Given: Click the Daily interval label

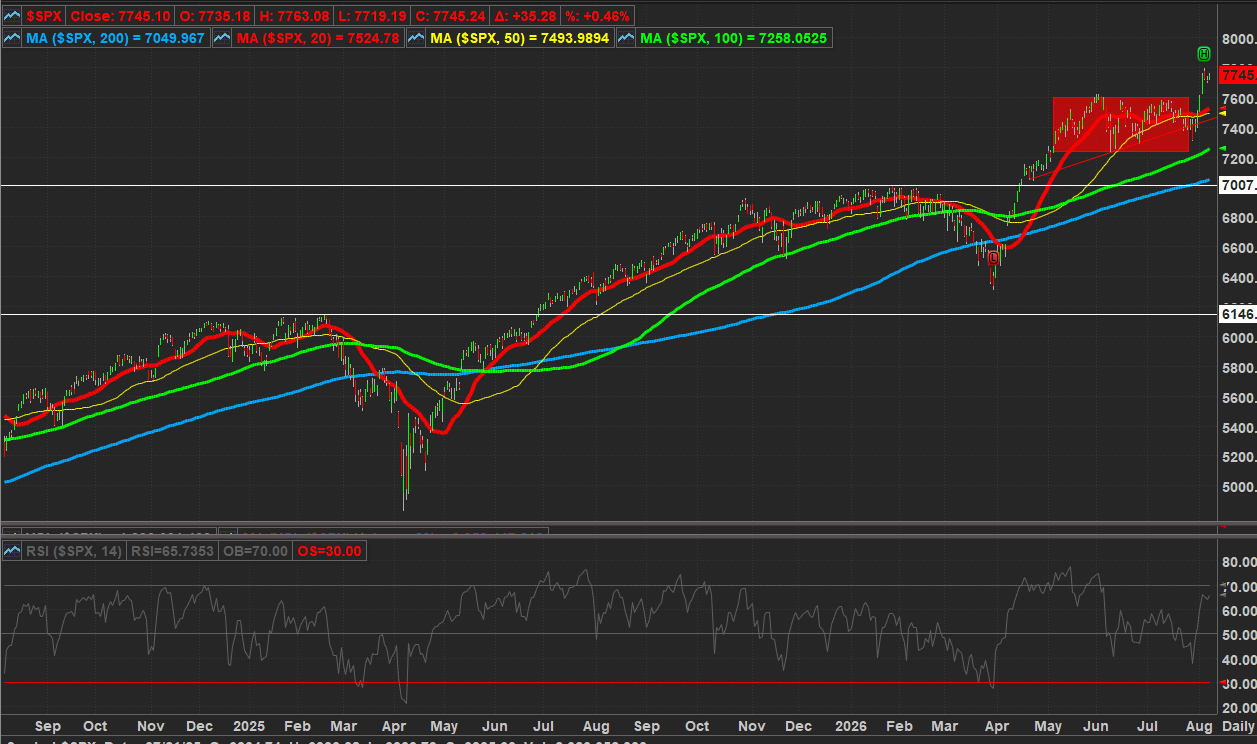Looking at the screenshot, I should [x=1238, y=726].
